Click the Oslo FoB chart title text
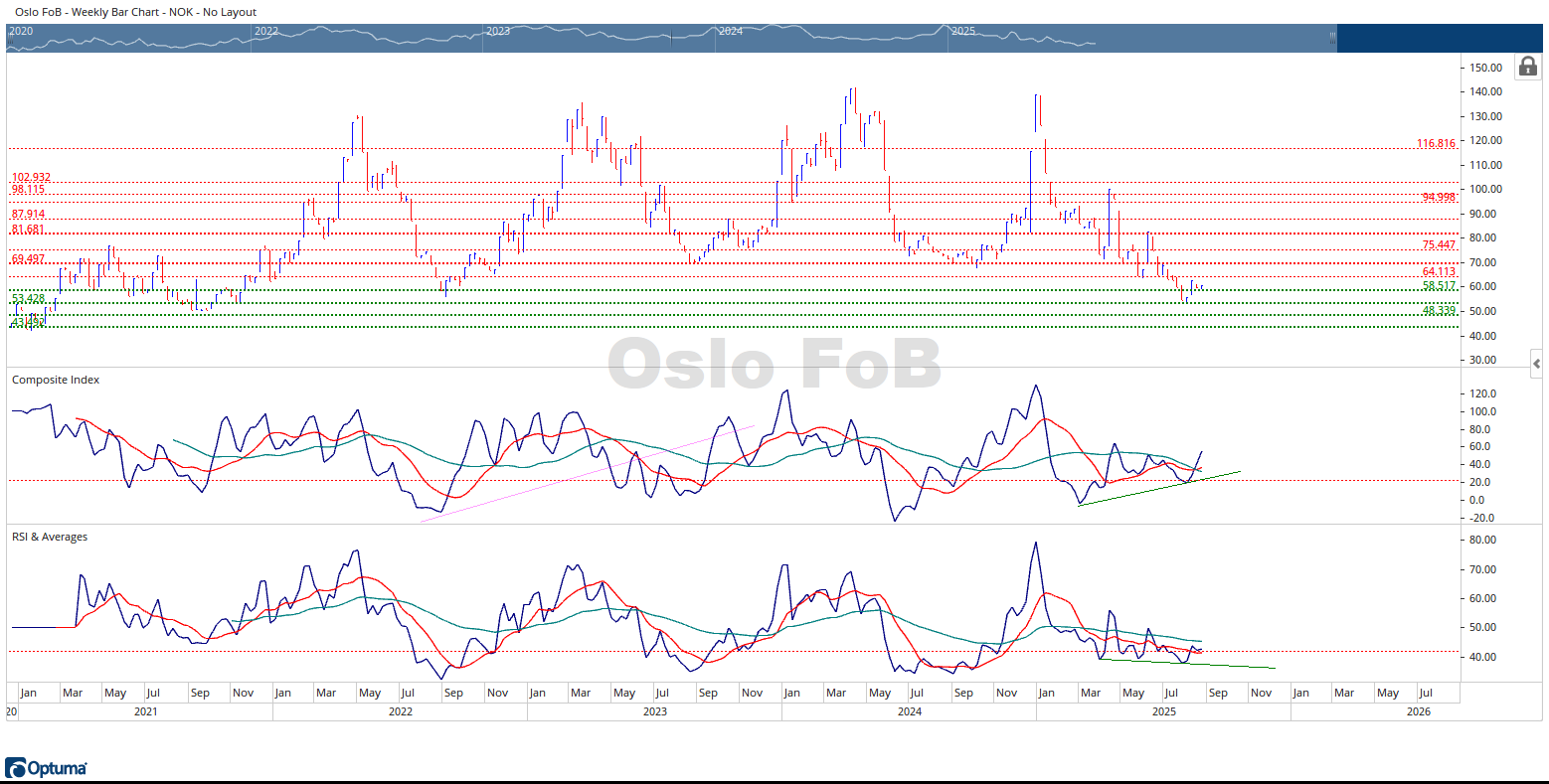 135,12
